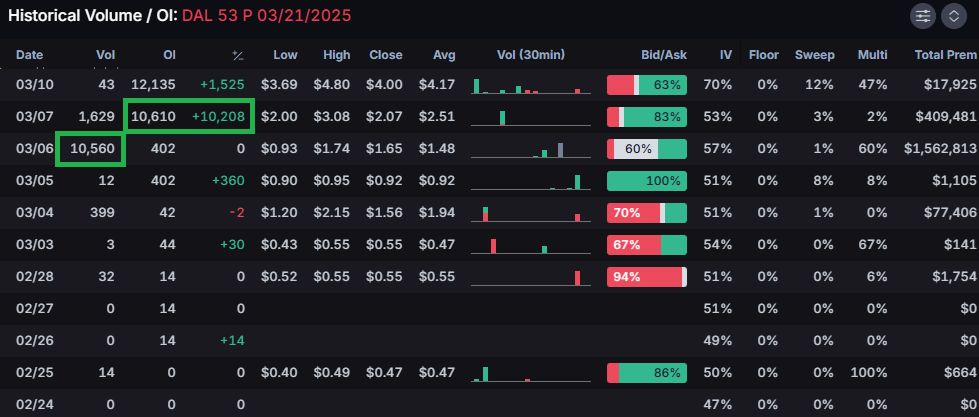979x417 pixels.
Task: Click the 03/05 30-minute volume mini chart
Action: pos(531,182)
